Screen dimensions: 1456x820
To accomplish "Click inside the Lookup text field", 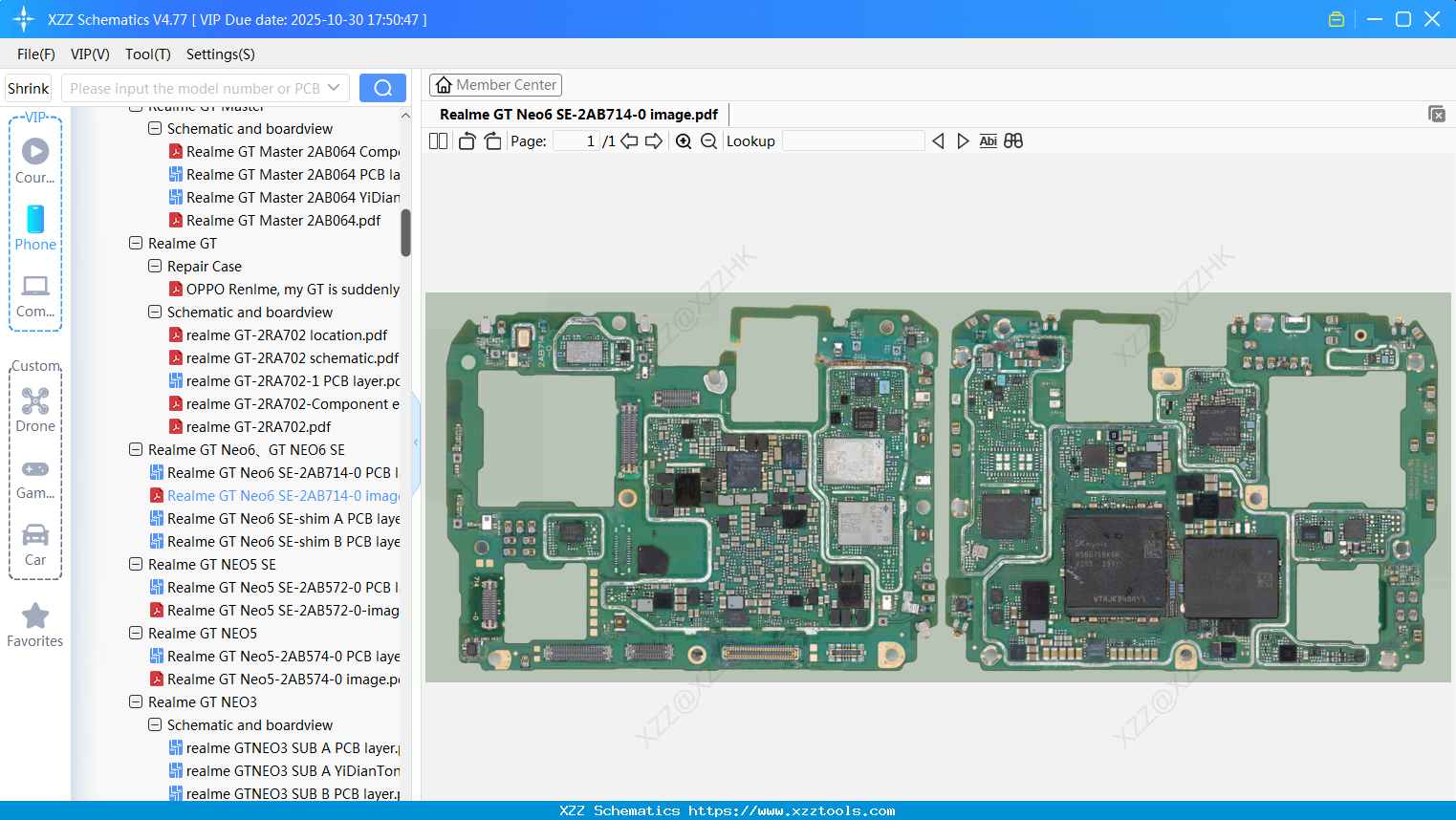I will [x=853, y=141].
